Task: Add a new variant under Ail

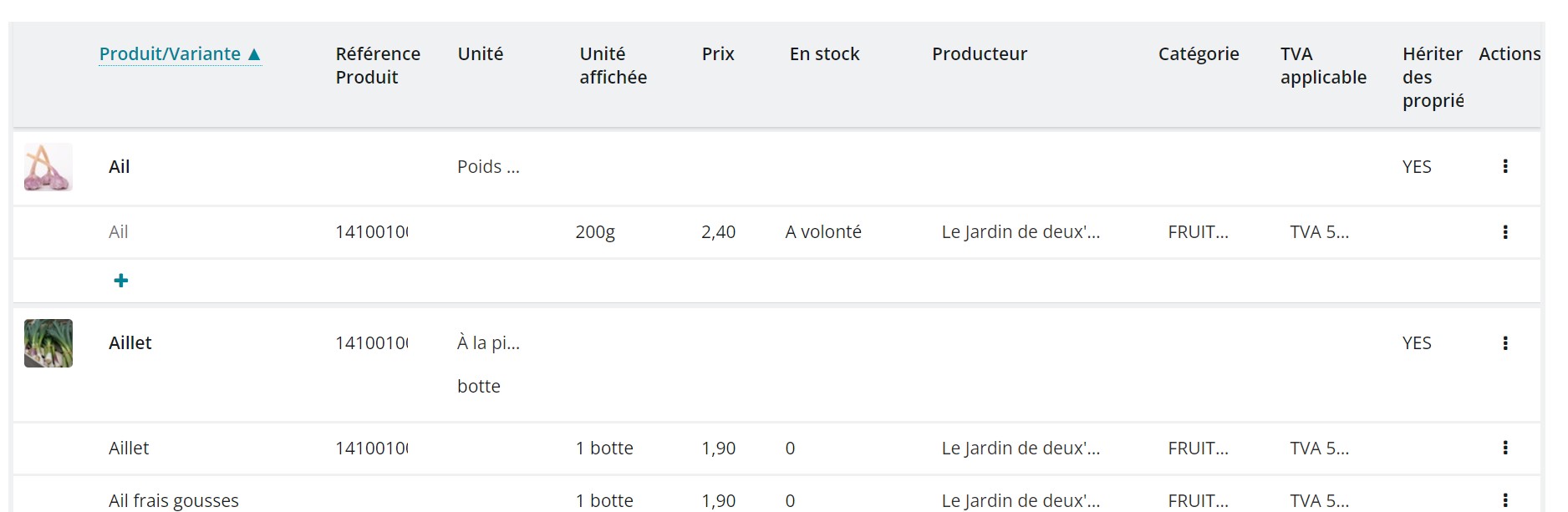Action: point(121,281)
